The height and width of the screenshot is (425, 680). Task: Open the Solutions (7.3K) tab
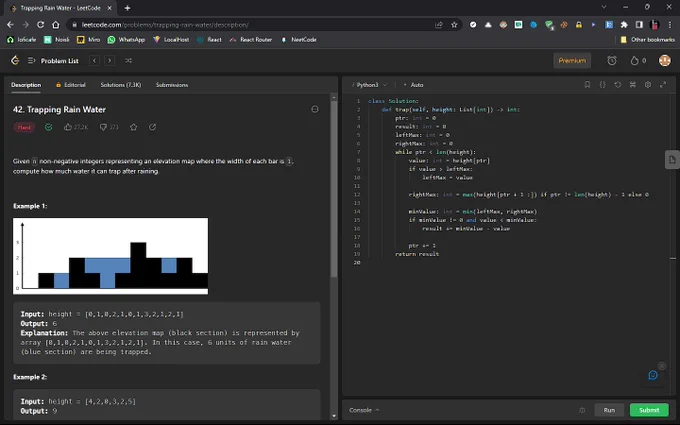(x=121, y=85)
